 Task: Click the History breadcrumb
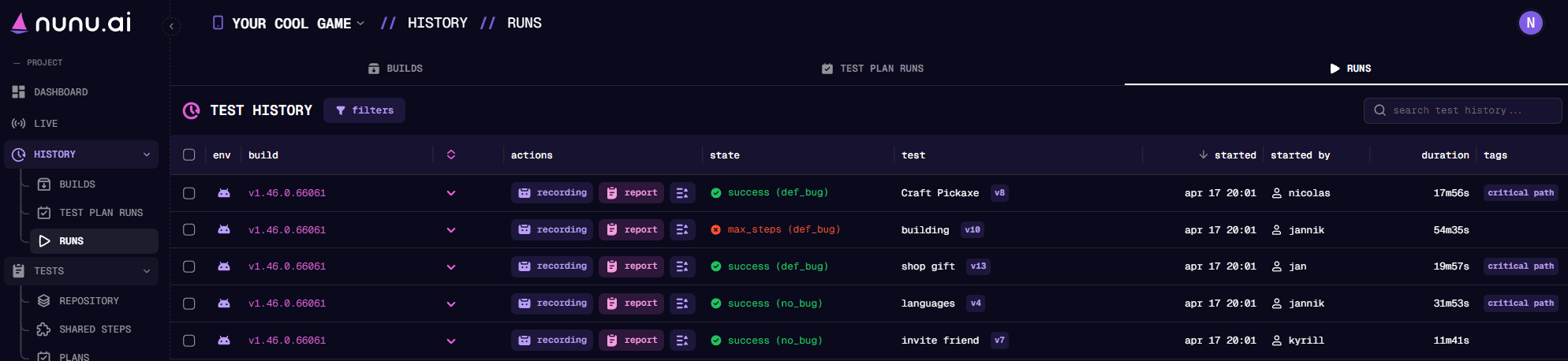pyautogui.click(x=437, y=23)
